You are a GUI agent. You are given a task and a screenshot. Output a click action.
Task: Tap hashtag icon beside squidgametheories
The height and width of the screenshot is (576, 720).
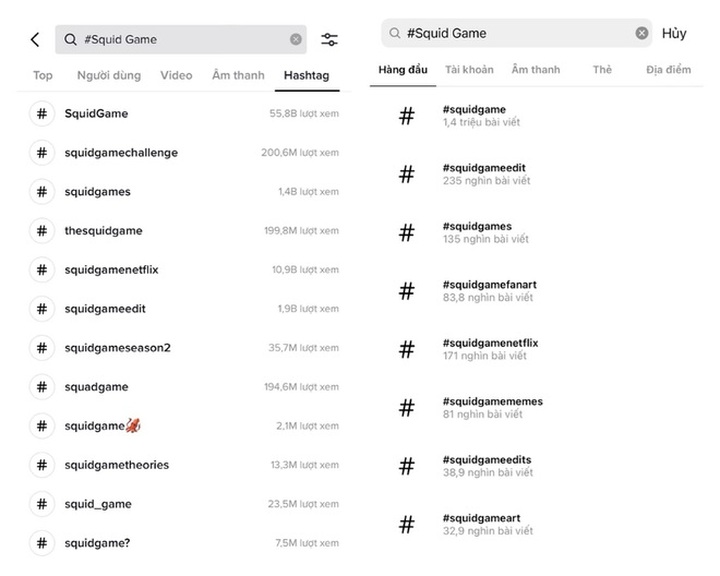click(42, 465)
